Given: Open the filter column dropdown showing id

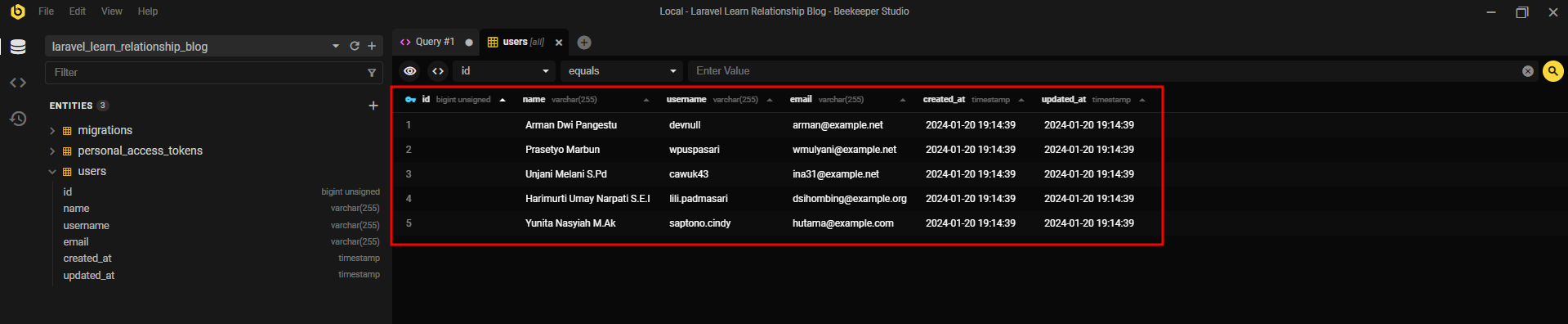Looking at the screenshot, I should pyautogui.click(x=504, y=71).
